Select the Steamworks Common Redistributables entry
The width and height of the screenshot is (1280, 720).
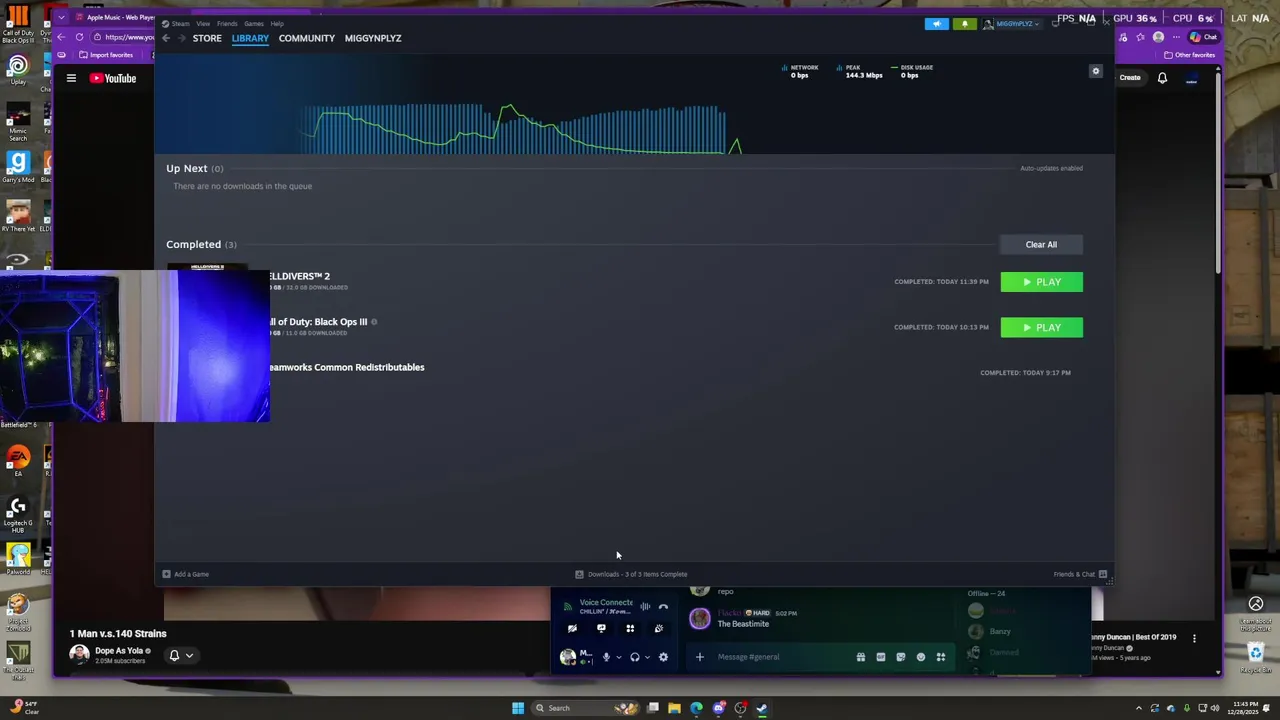tap(346, 367)
